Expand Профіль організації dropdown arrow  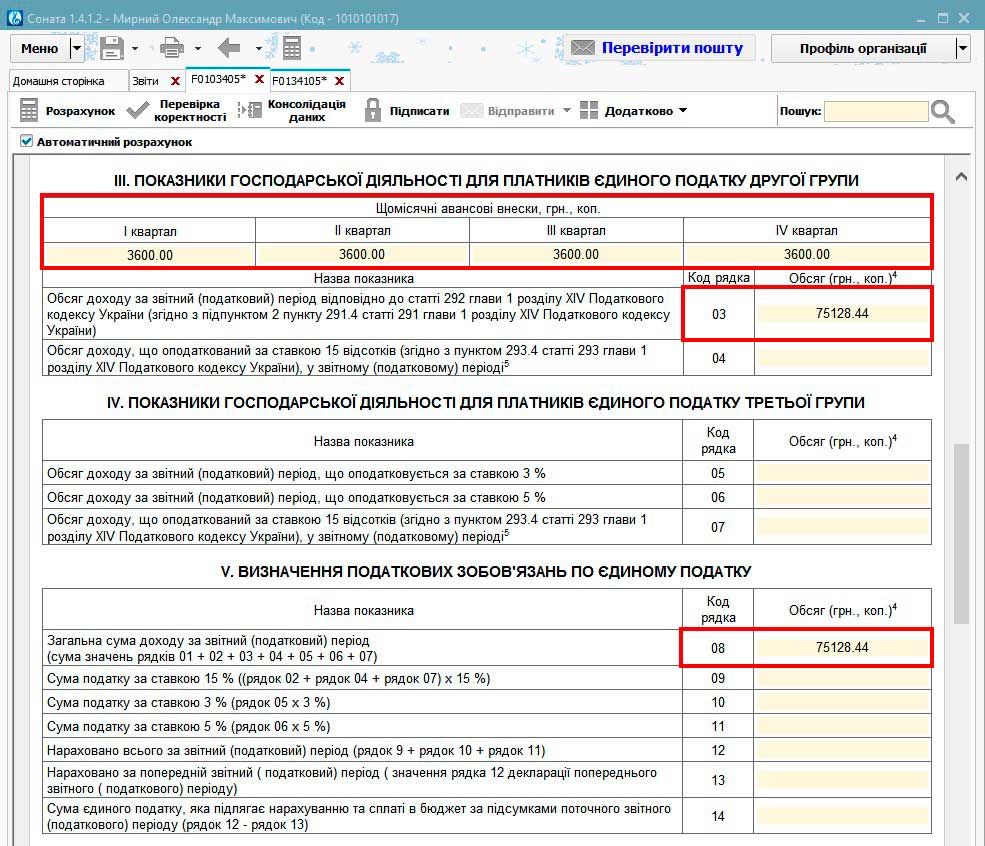point(962,48)
